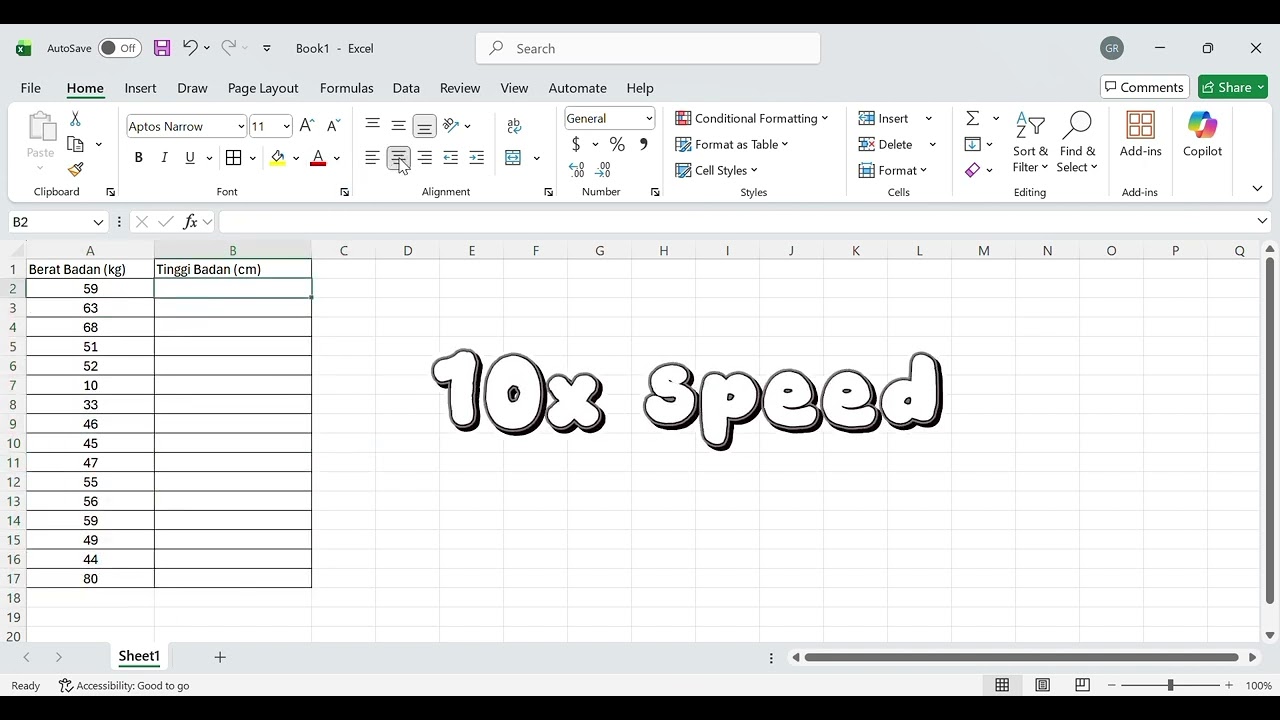Image resolution: width=1280 pixels, height=720 pixels.
Task: Open the font name dropdown
Action: (241, 126)
